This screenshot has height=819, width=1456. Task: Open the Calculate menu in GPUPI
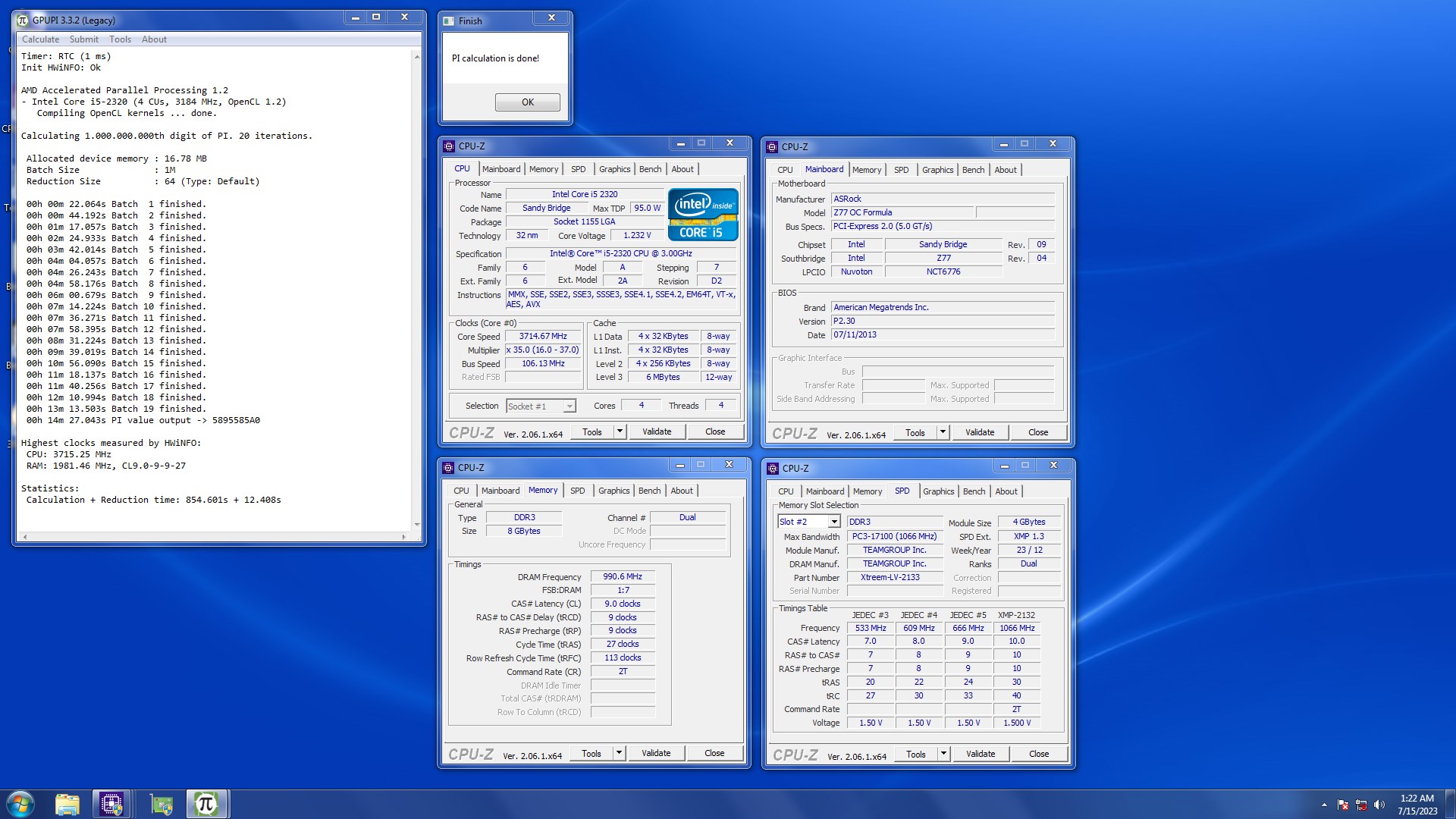(40, 39)
